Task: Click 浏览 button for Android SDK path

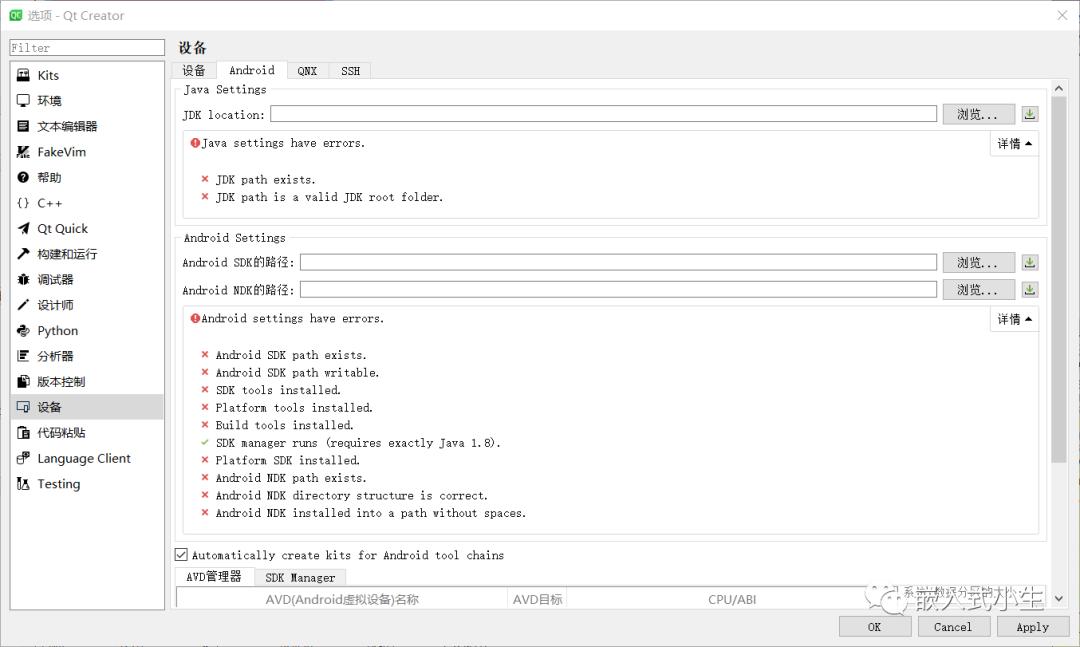Action: (x=978, y=262)
